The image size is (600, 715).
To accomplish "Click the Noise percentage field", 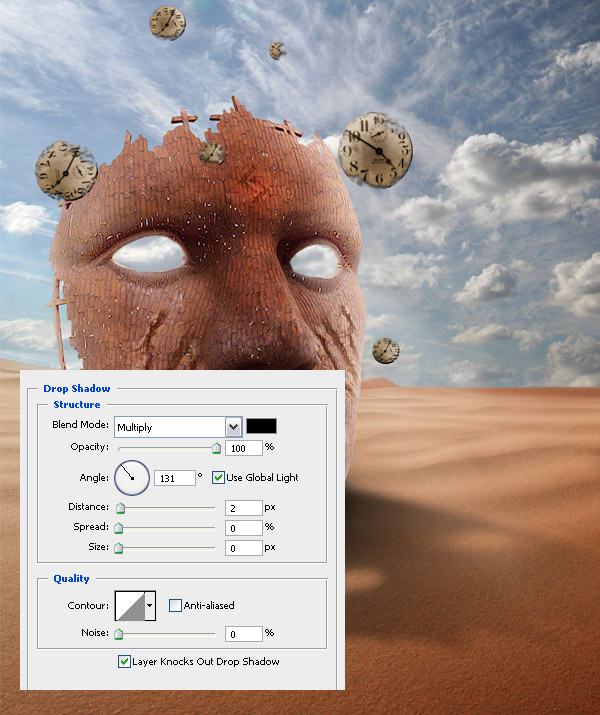I will click(x=244, y=634).
